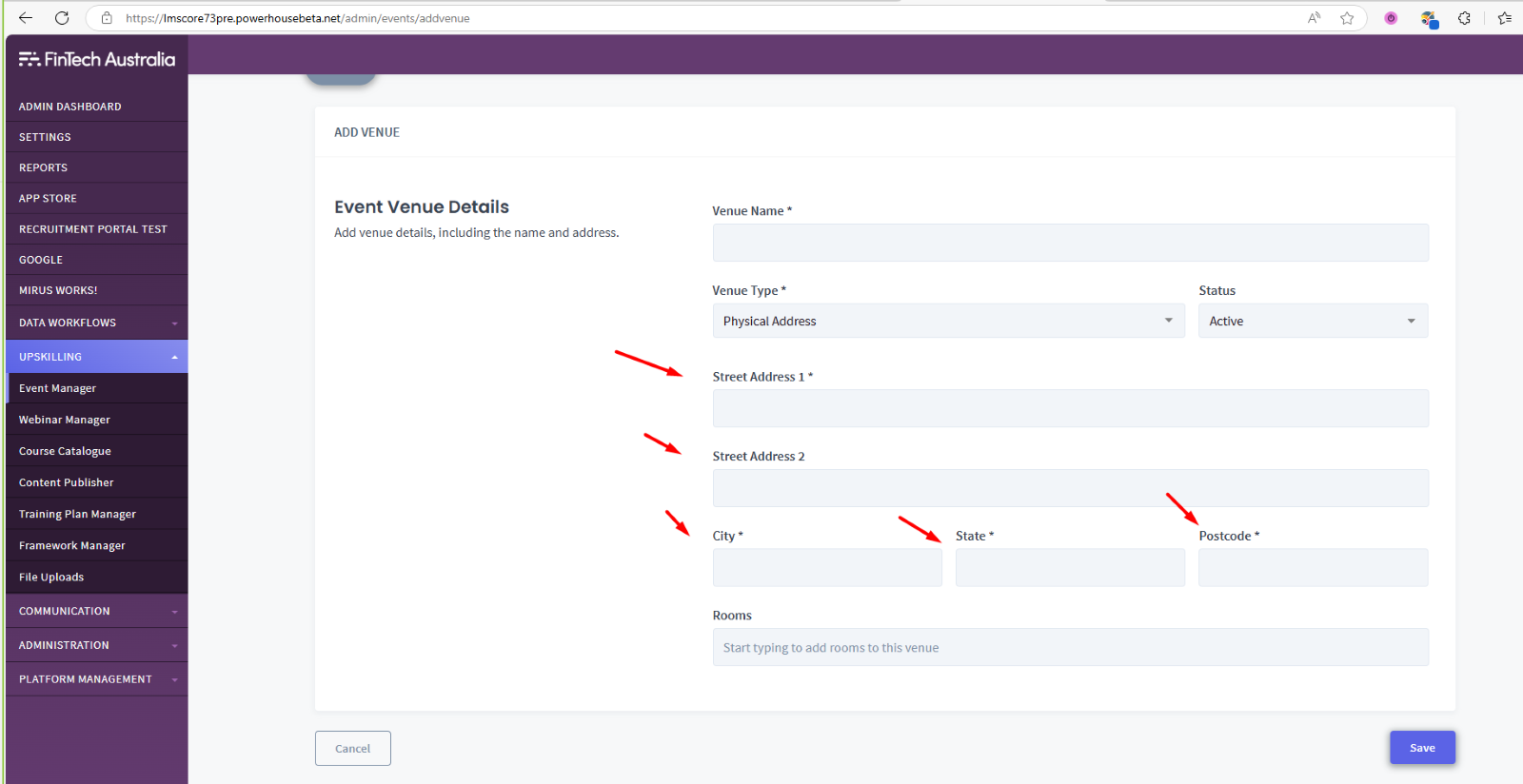Click the site lock icon in address bar
1523x784 pixels.
(x=107, y=18)
